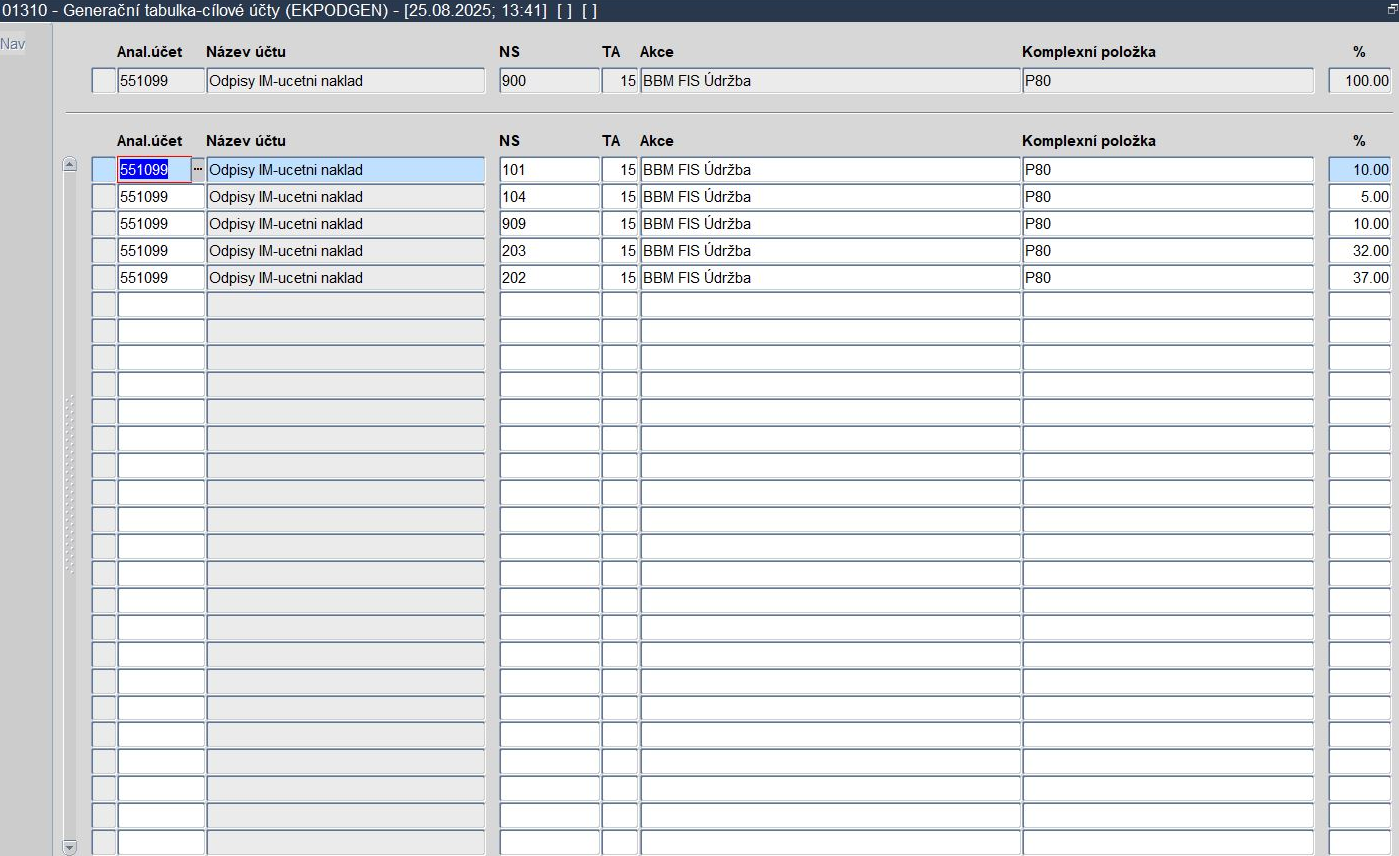Select the row marker for the NS 104 row

click(x=104, y=197)
